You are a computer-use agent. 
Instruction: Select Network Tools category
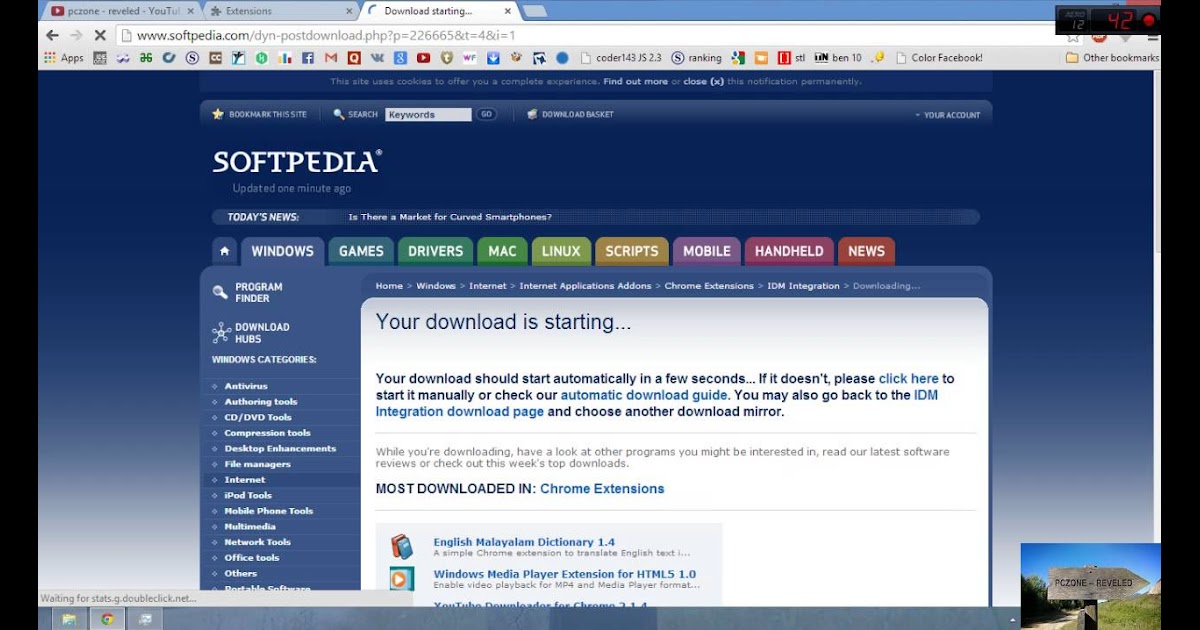tap(257, 542)
